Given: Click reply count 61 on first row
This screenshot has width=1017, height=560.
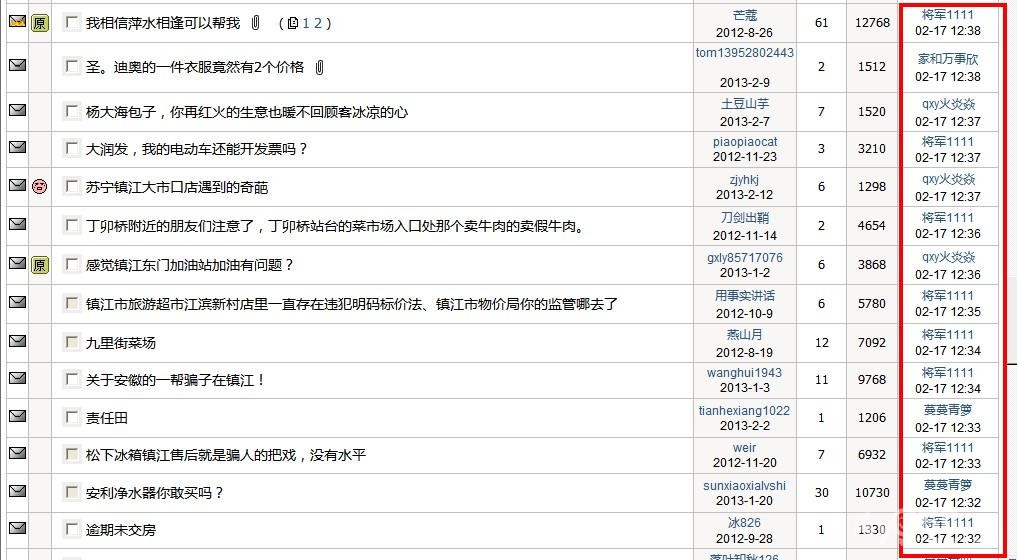Looking at the screenshot, I should pyautogui.click(x=822, y=23).
